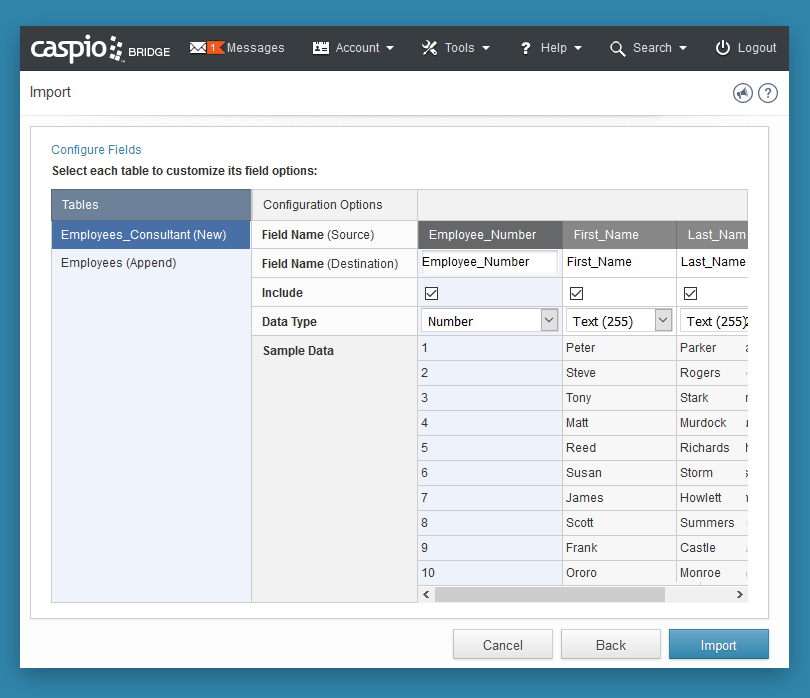Image resolution: width=810 pixels, height=698 pixels.
Task: Click sample data cell Stark
Action: (x=711, y=398)
